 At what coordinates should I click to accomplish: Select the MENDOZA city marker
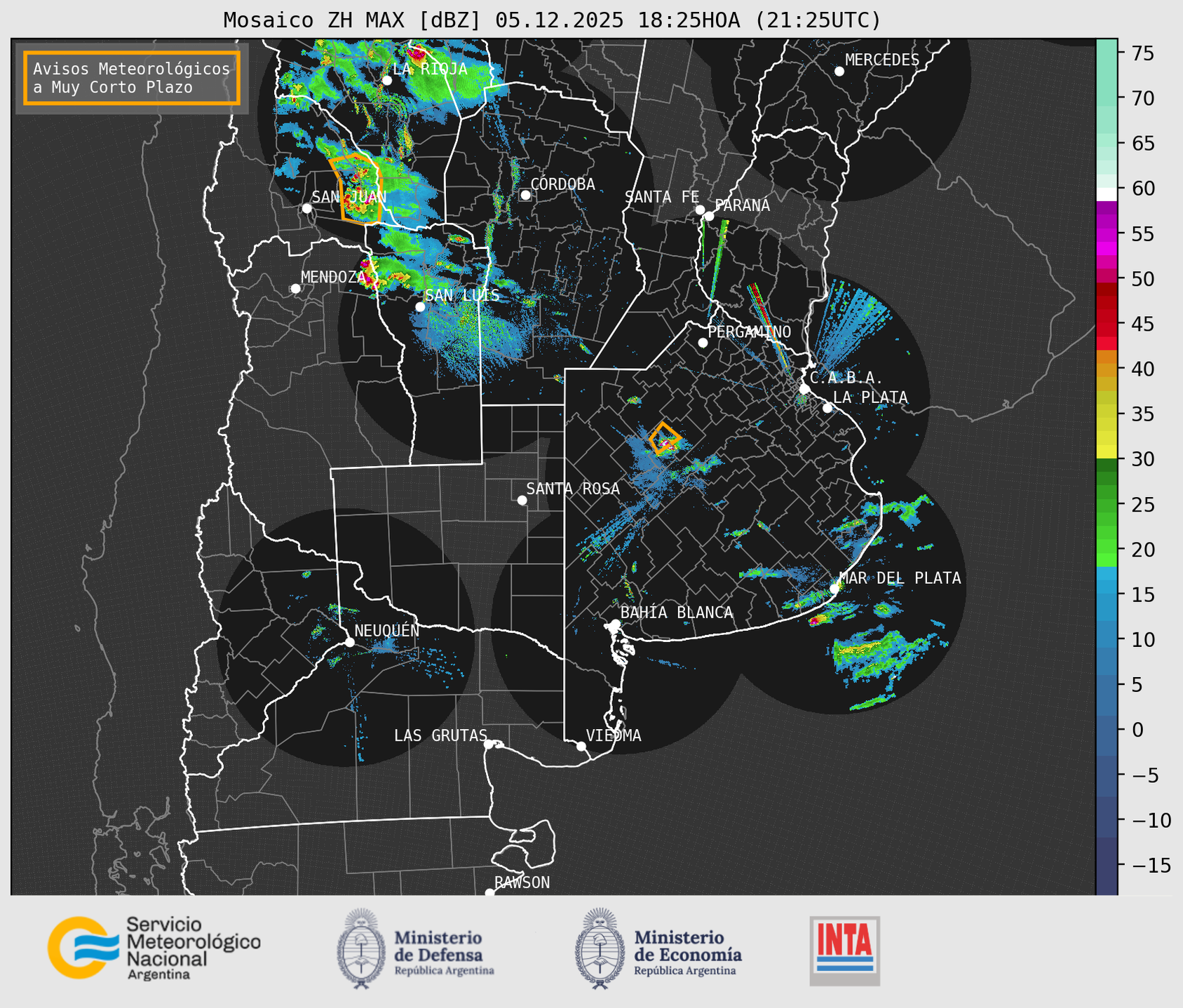click(296, 289)
